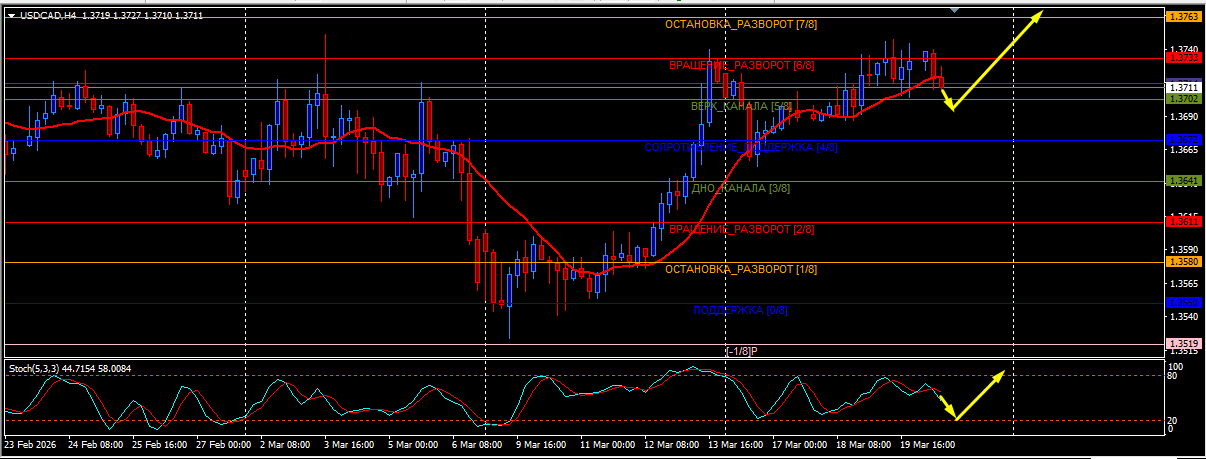1206x459 pixels.
Task: Select the small yellow down arrow in Stochastic window
Action: click(x=945, y=406)
